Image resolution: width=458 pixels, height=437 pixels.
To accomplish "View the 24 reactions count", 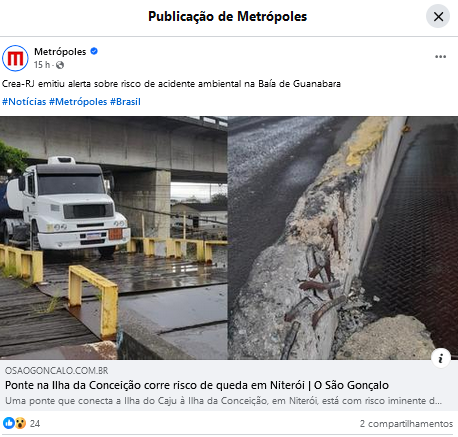I will tap(35, 424).
